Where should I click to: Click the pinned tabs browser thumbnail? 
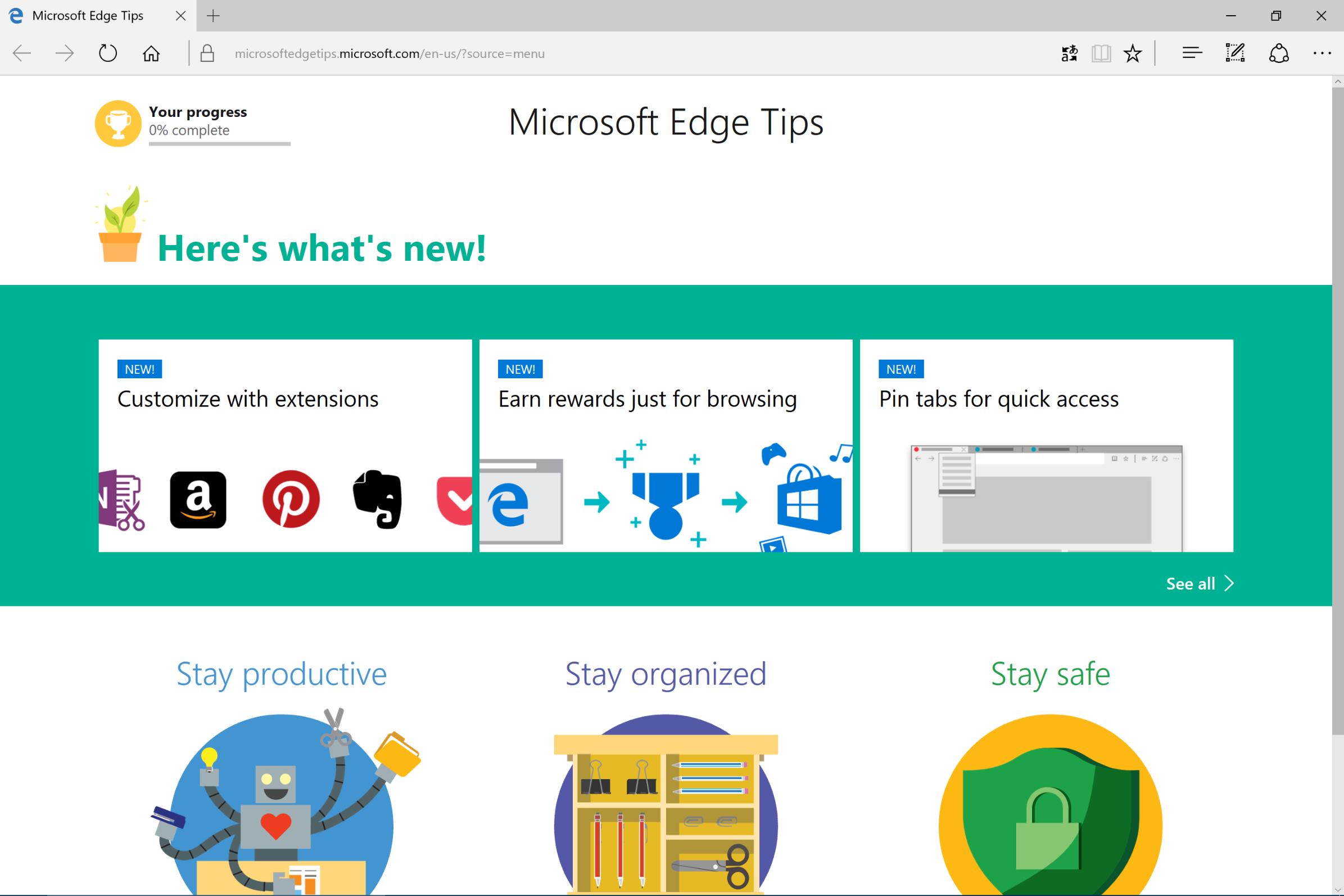[x=1046, y=498]
